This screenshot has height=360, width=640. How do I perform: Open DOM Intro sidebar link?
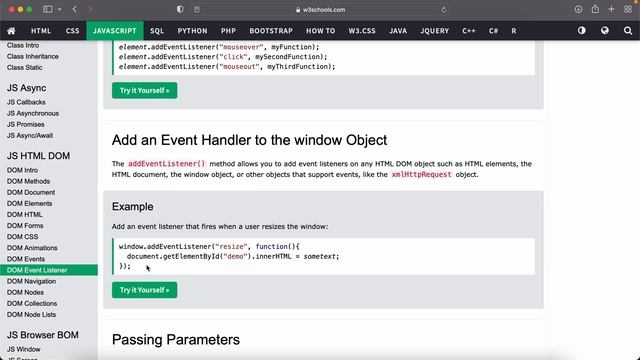pyautogui.click(x=22, y=170)
